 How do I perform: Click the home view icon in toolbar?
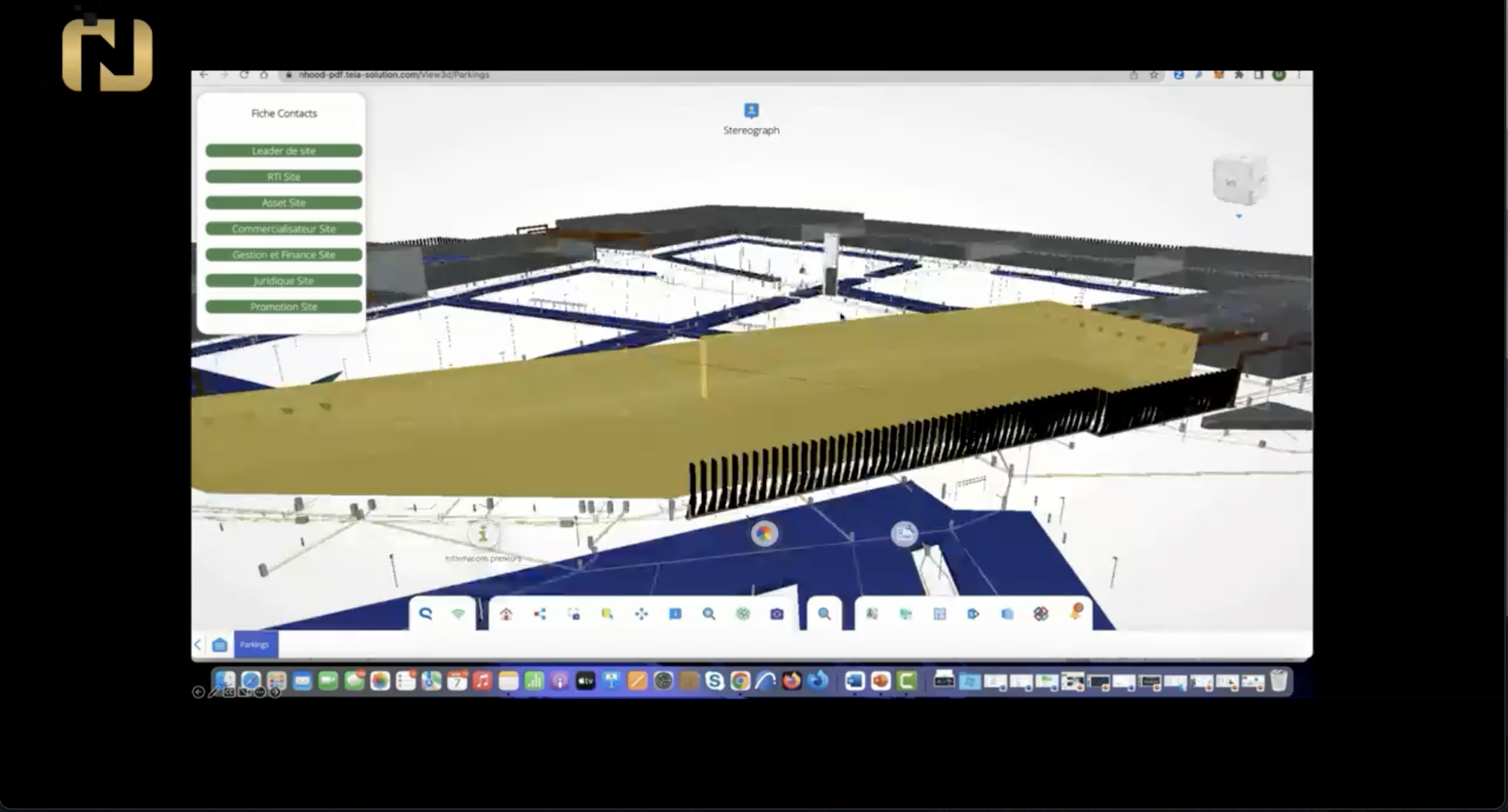tap(506, 614)
